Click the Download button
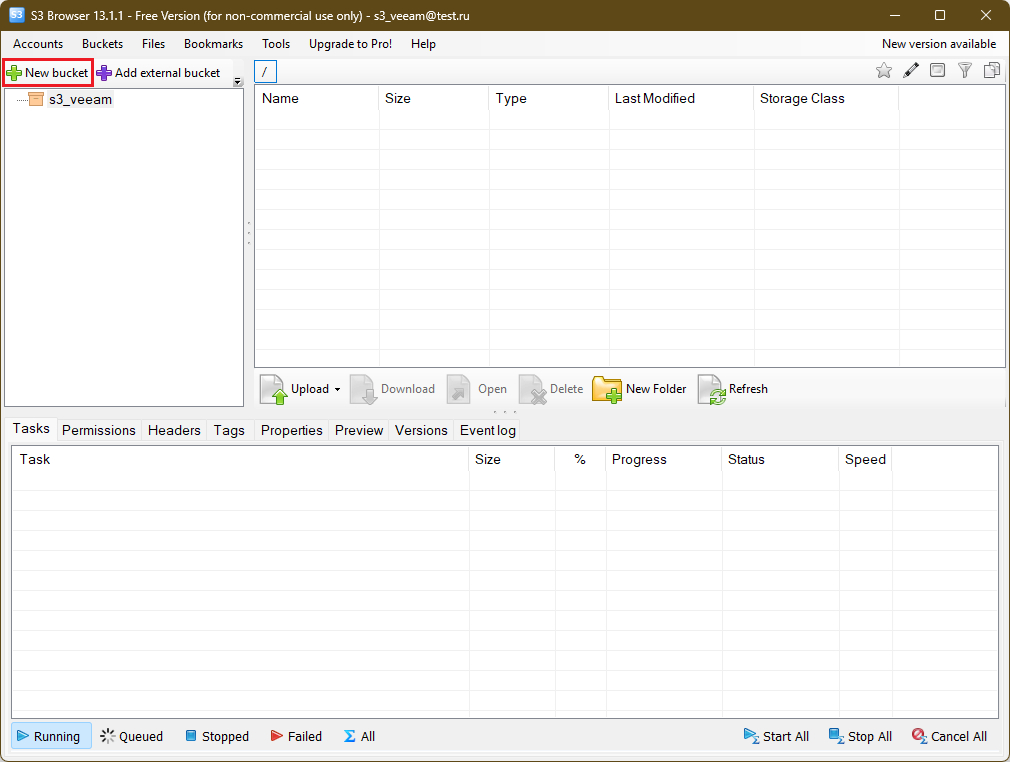The width and height of the screenshot is (1010, 762). point(393,389)
